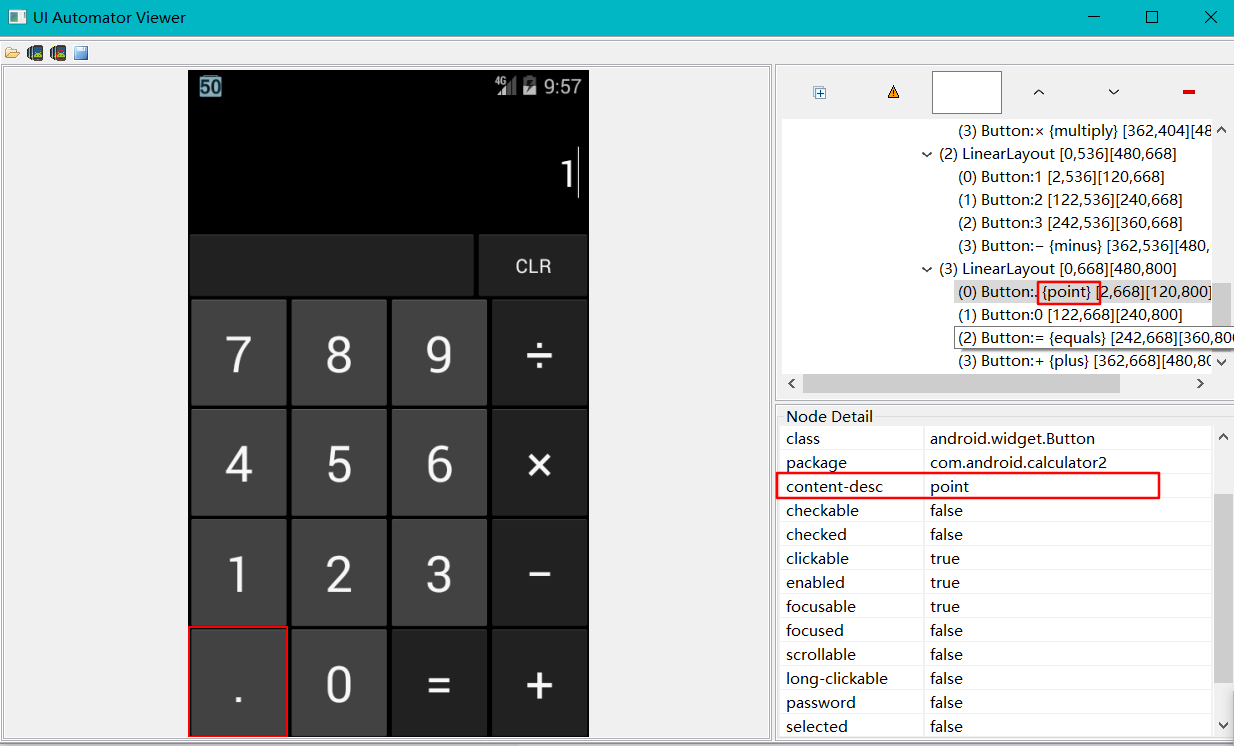
Task: Clear search with the red minus icon
Action: tap(1188, 91)
